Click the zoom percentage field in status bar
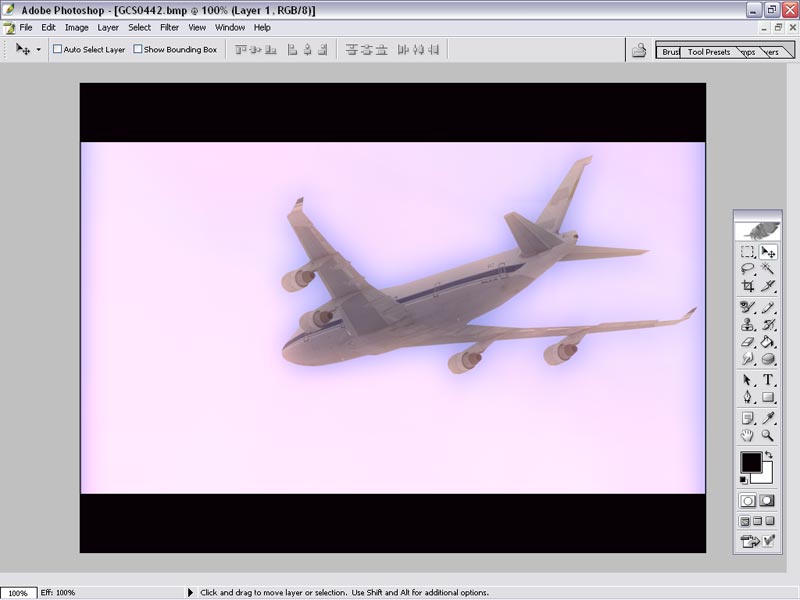Viewport: 800px width, 600px height. tap(18, 593)
